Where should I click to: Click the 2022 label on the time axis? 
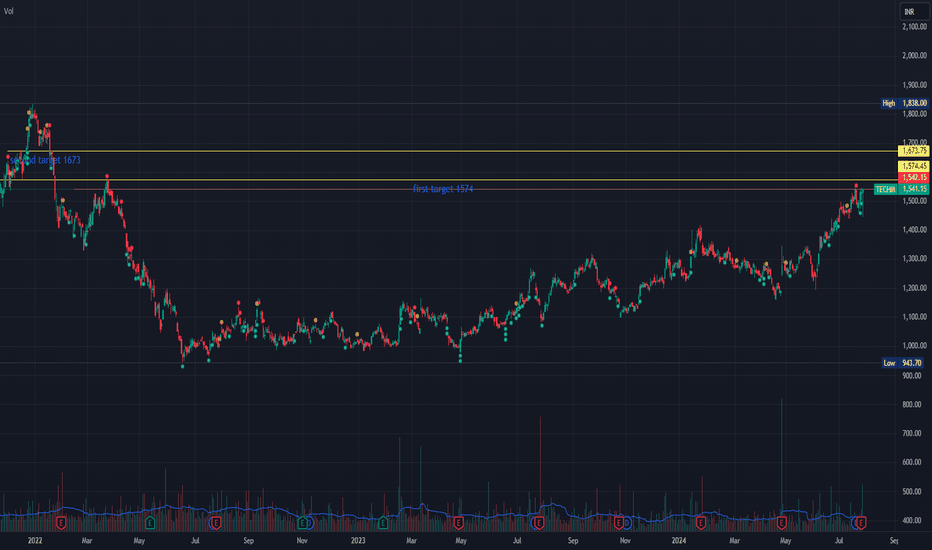pos(35,540)
